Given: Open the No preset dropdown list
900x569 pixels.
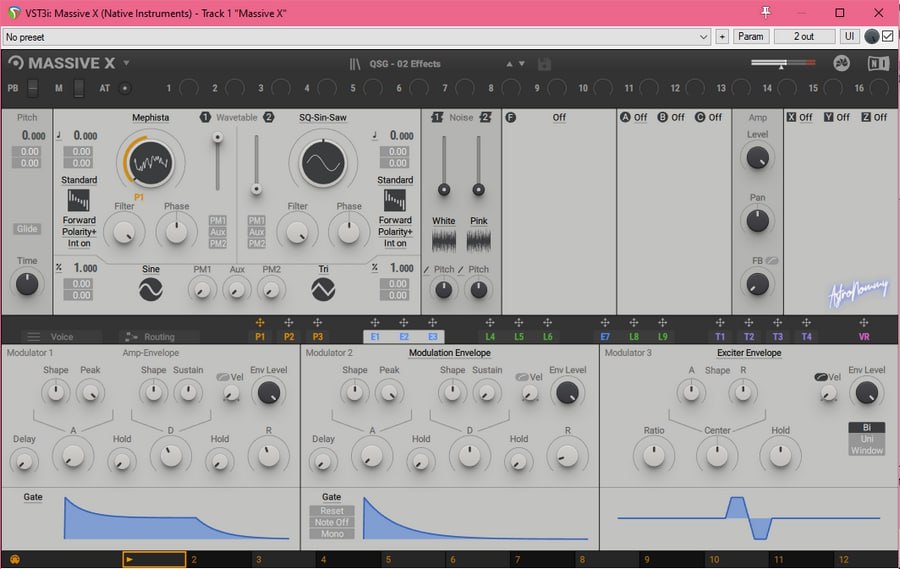Looking at the screenshot, I should click(704, 37).
